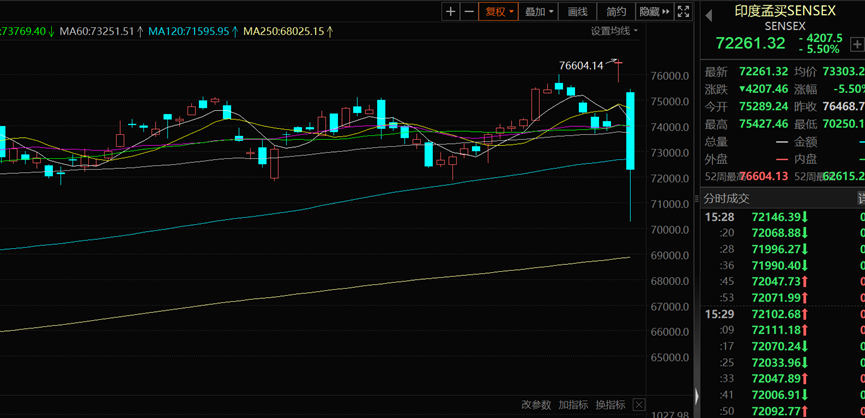The height and width of the screenshot is (418, 865).
Task: Select the trade row with 72033.96
Action: click(x=783, y=363)
